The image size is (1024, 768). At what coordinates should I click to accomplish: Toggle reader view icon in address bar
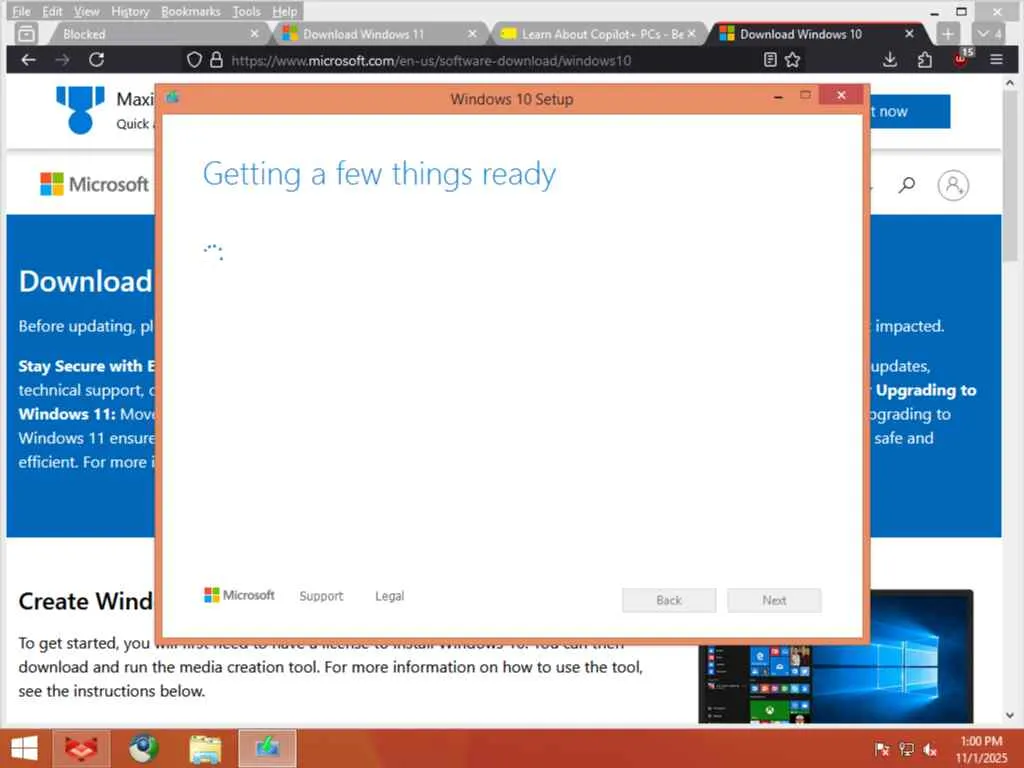(x=770, y=60)
